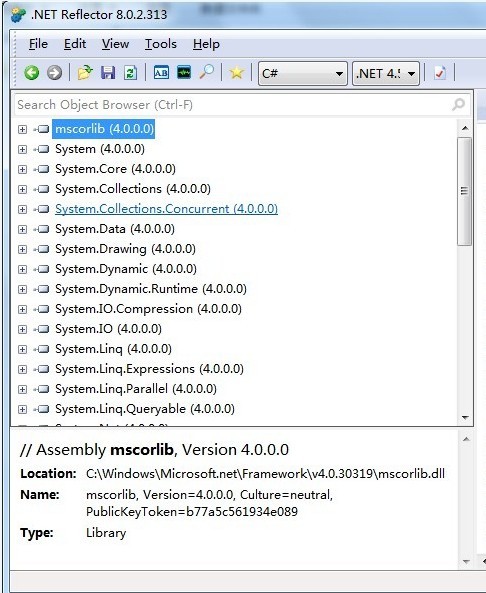Viewport: 486px width, 593px height.
Task: Click the grey Forward navigation arrow
Action: (x=54, y=72)
